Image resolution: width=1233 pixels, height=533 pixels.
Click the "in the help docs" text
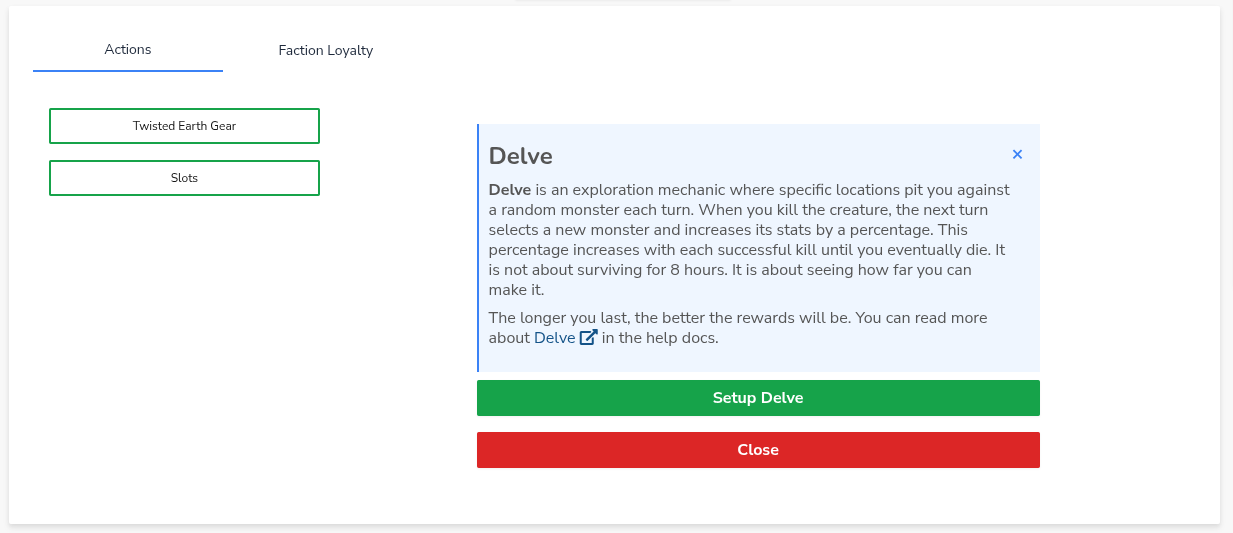[660, 338]
